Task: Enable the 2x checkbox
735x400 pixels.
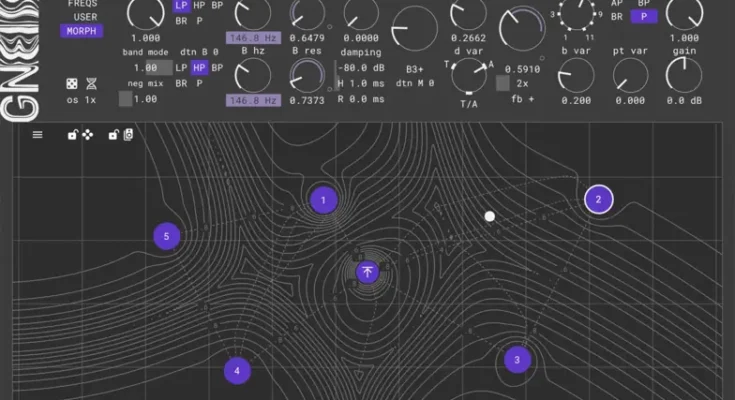Action: (x=502, y=83)
